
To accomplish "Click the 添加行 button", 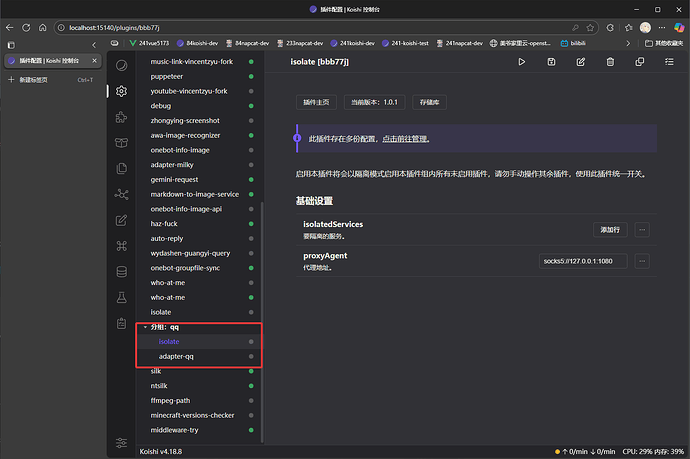I will tap(609, 229).
